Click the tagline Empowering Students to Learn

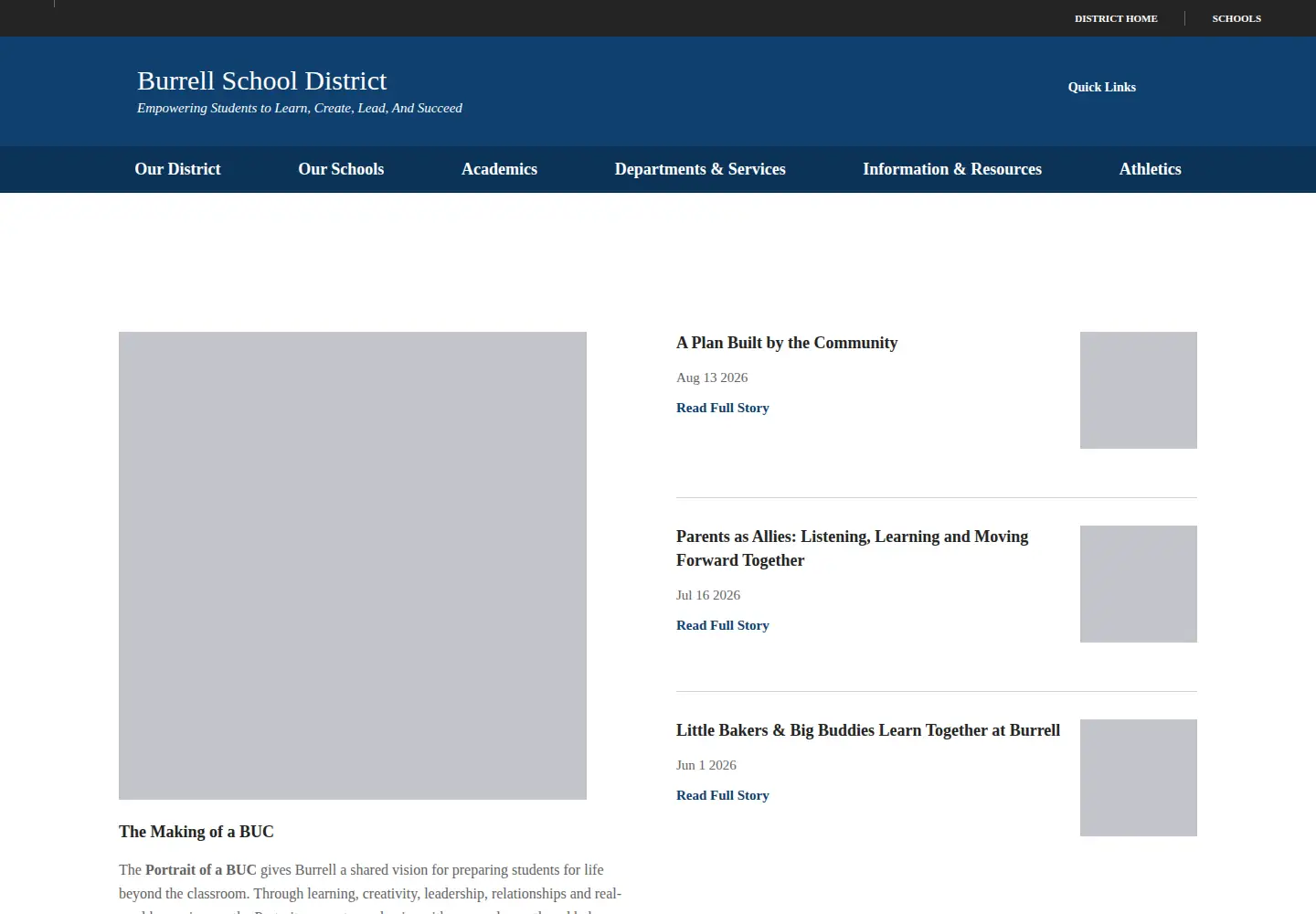[300, 108]
